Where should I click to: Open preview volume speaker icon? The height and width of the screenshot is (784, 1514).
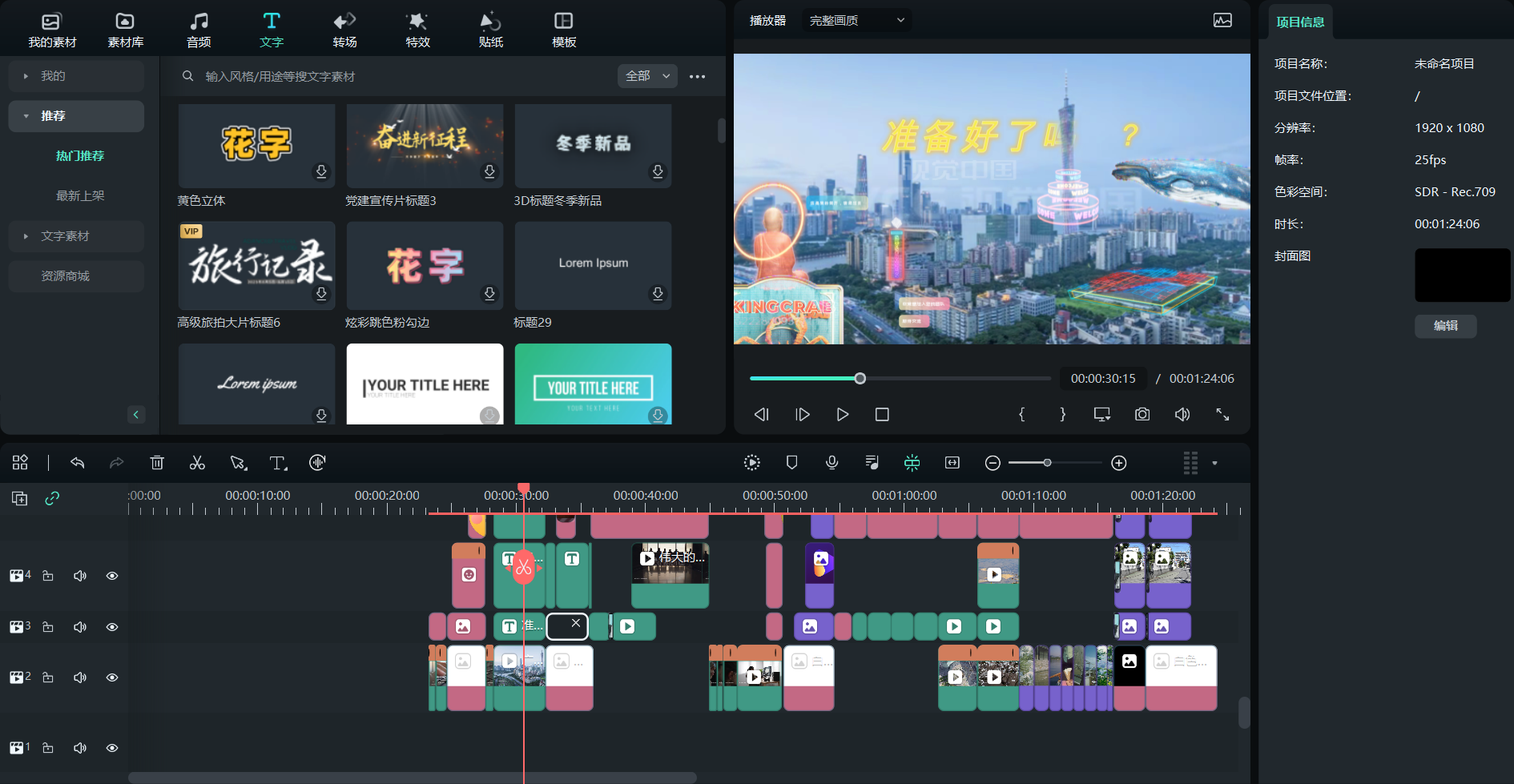(x=1182, y=414)
